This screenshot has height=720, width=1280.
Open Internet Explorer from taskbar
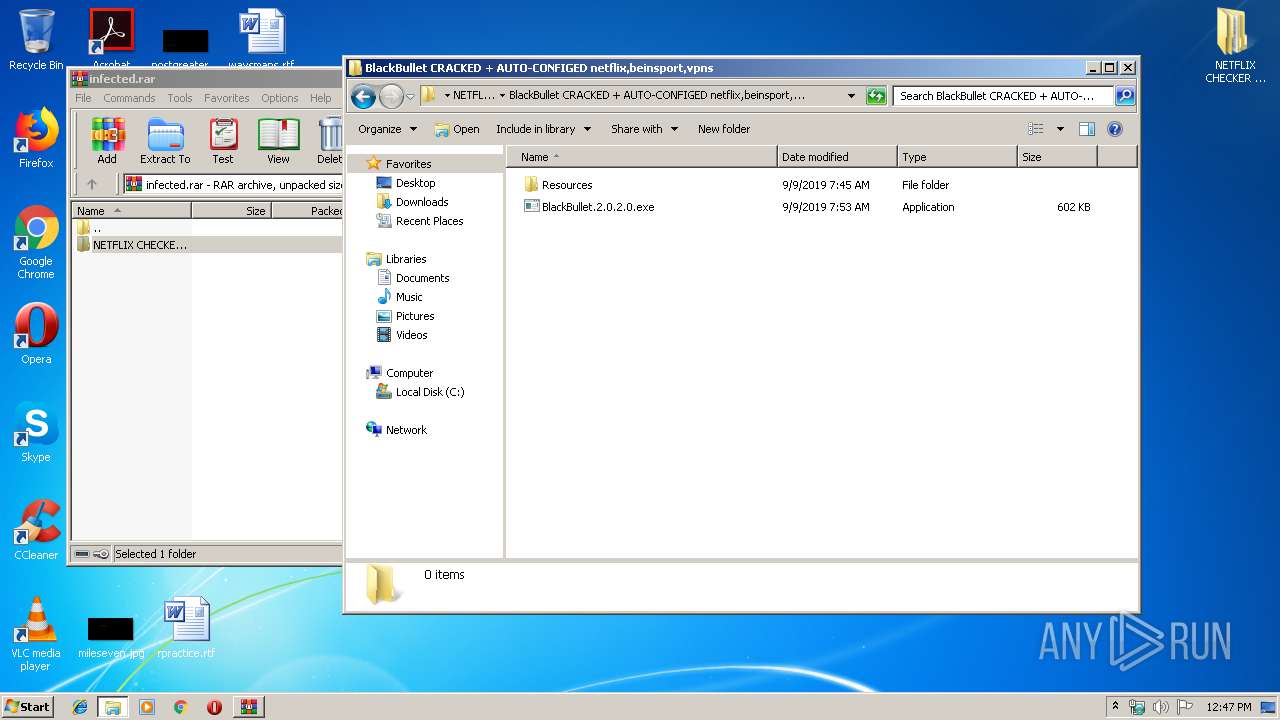(80, 707)
